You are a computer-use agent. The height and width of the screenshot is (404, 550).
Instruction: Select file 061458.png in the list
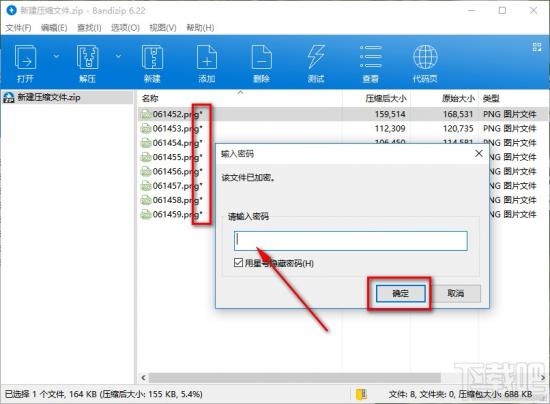[x=177, y=200]
